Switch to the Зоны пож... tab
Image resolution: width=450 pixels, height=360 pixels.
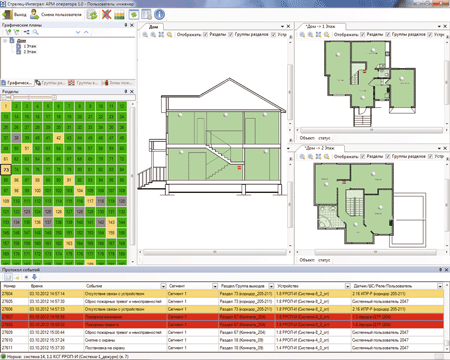[x=119, y=83]
